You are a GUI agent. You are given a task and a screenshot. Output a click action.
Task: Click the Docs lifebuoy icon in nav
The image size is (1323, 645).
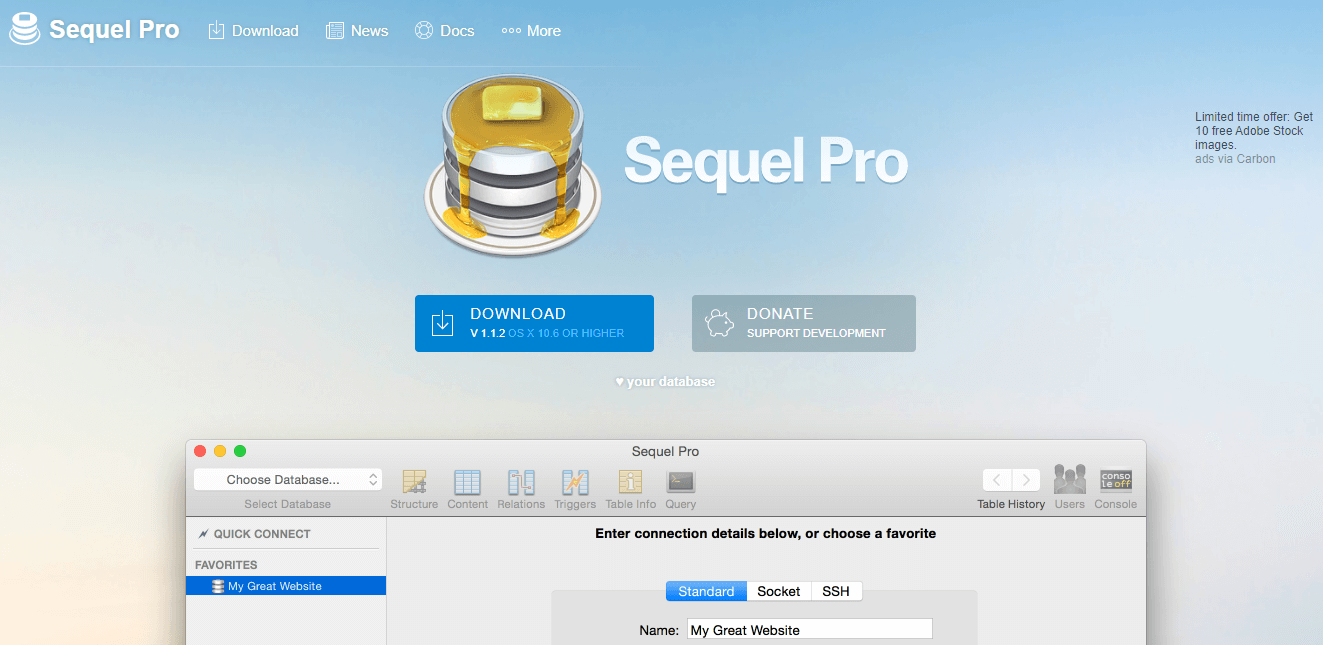pos(423,31)
